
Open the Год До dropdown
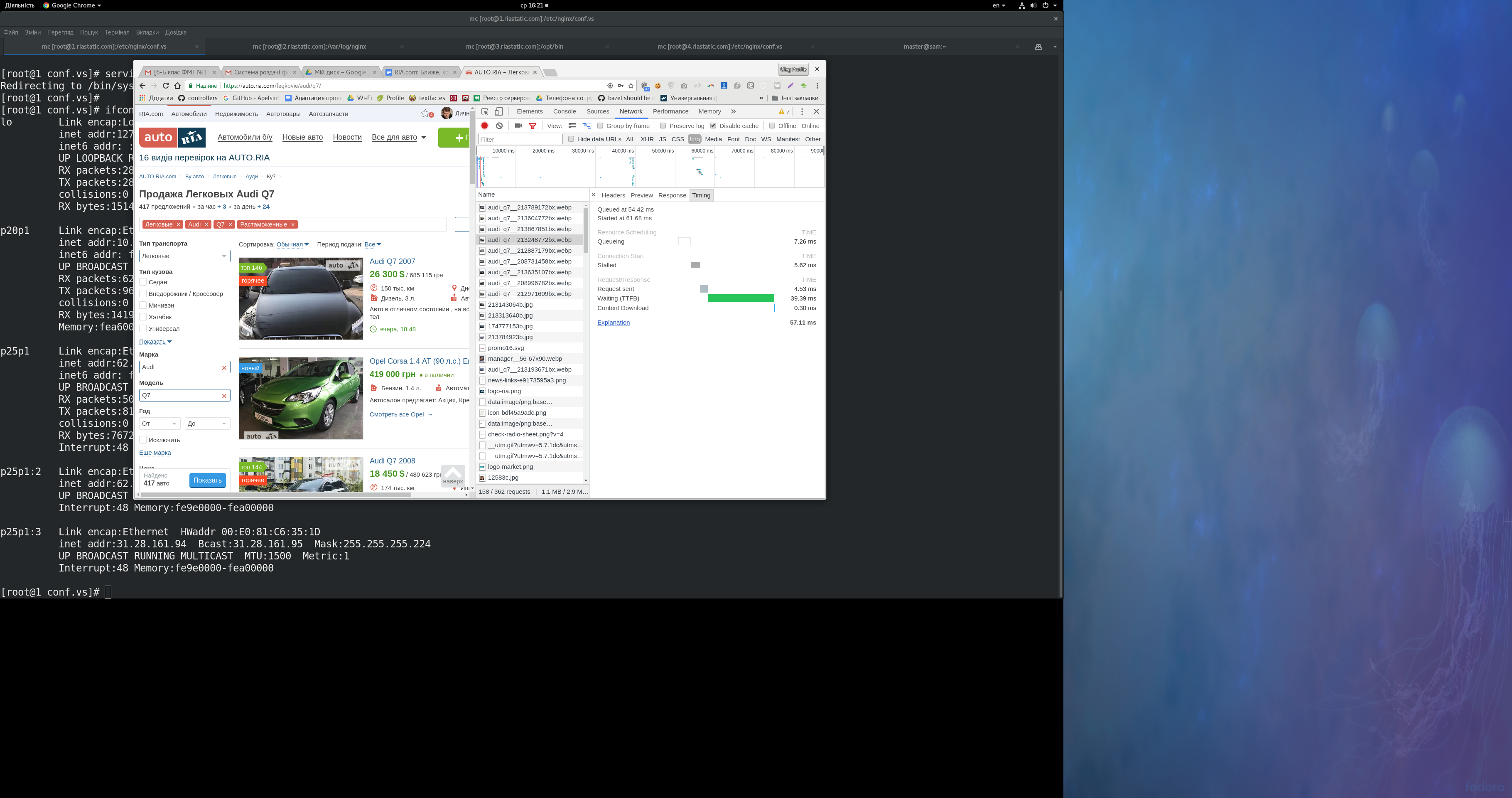pyautogui.click(x=207, y=424)
